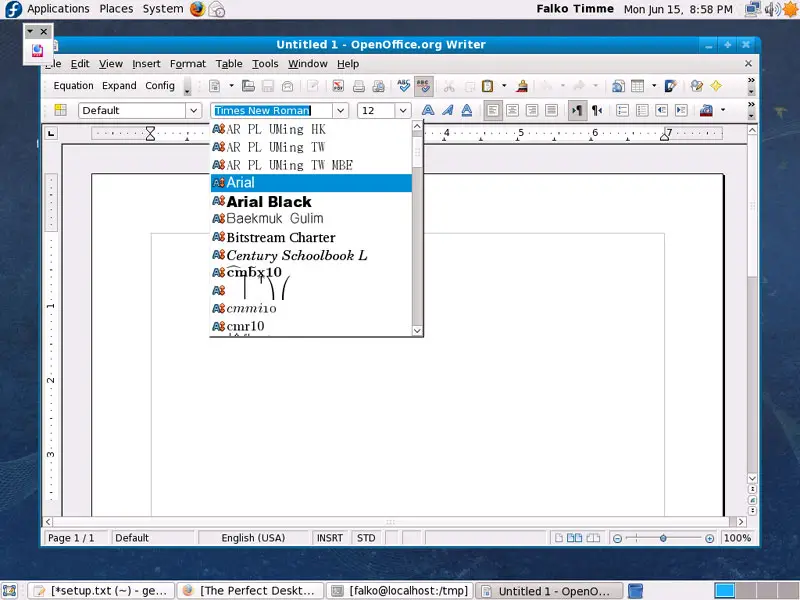
Task: Open the Table menu
Action: pos(229,64)
